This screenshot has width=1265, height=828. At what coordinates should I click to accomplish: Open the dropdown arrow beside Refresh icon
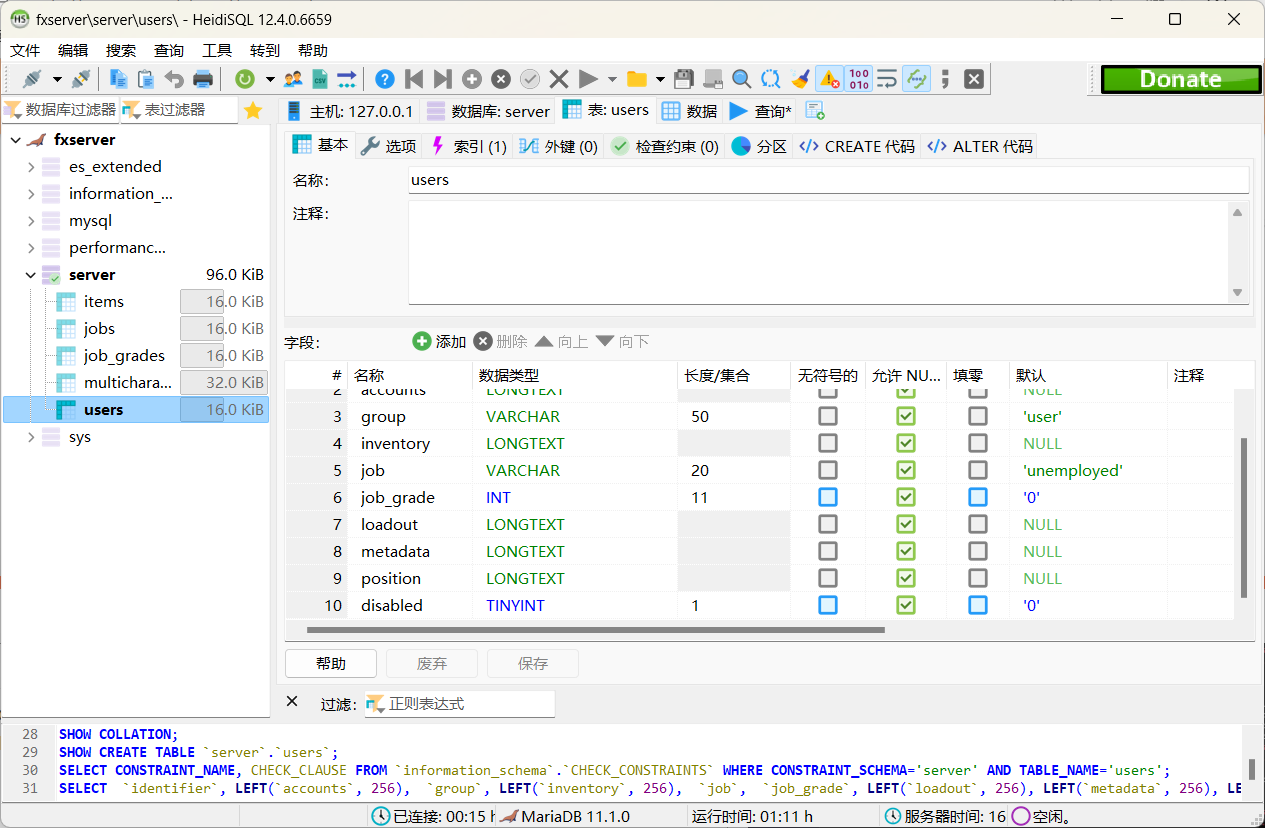(x=270, y=79)
